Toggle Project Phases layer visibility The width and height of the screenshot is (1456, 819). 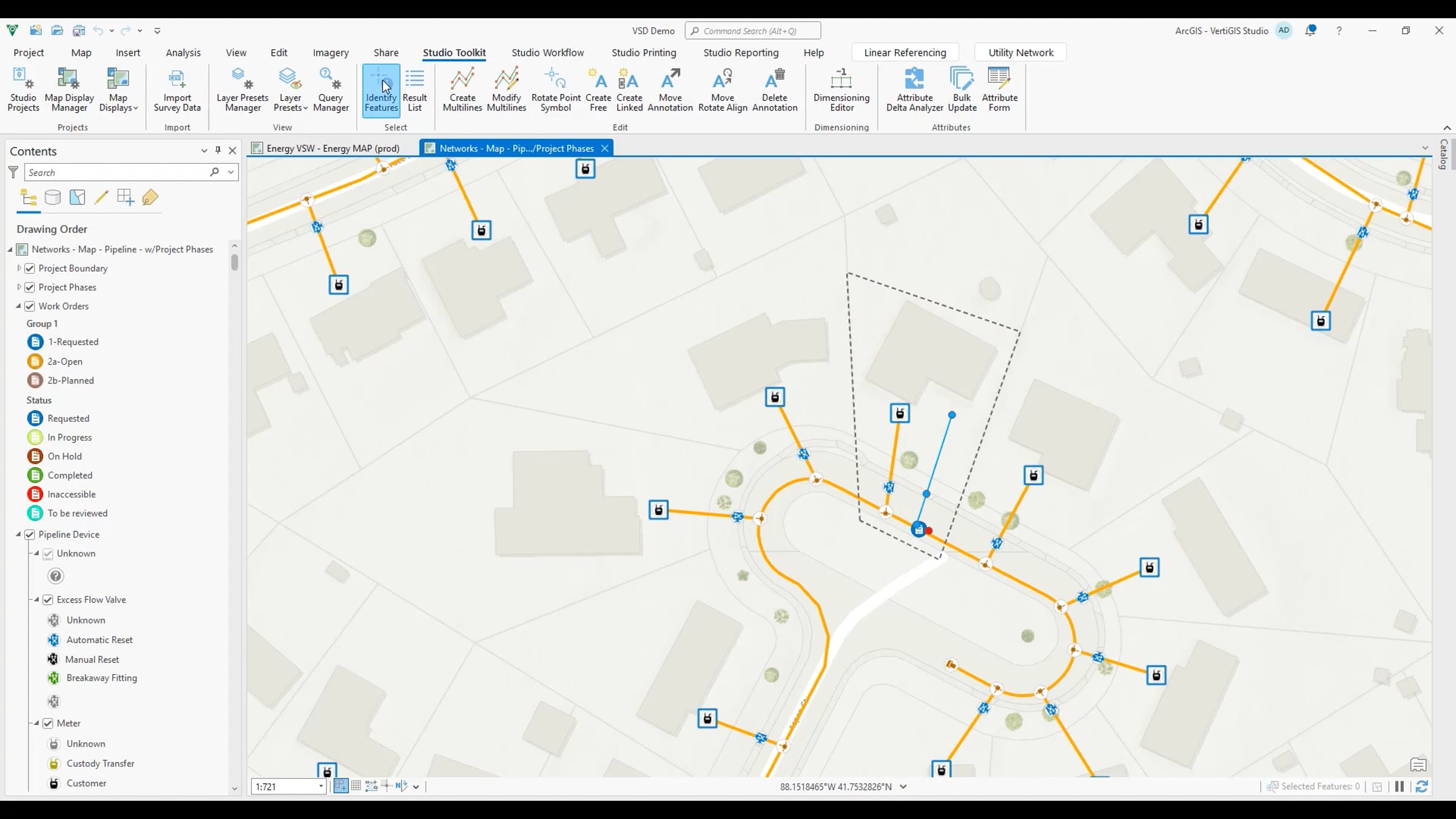pyautogui.click(x=30, y=287)
